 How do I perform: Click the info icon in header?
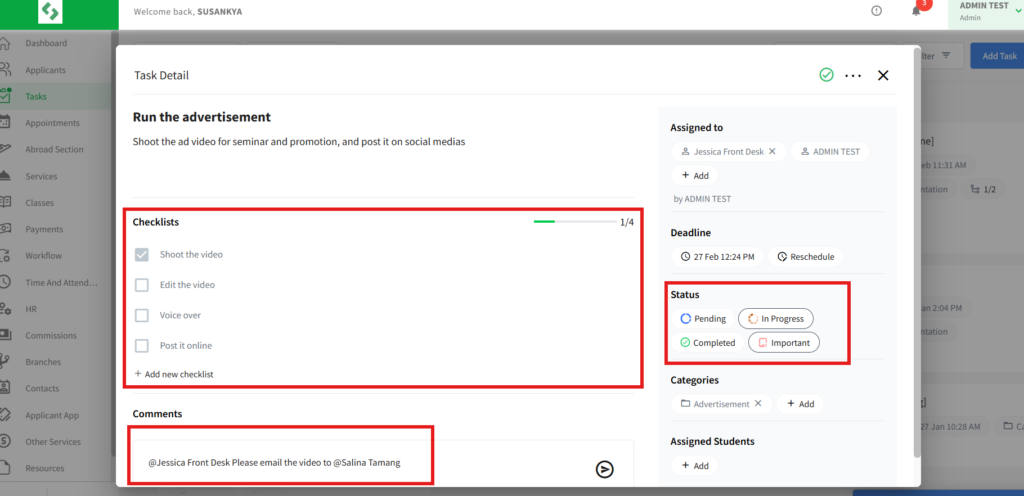(877, 11)
